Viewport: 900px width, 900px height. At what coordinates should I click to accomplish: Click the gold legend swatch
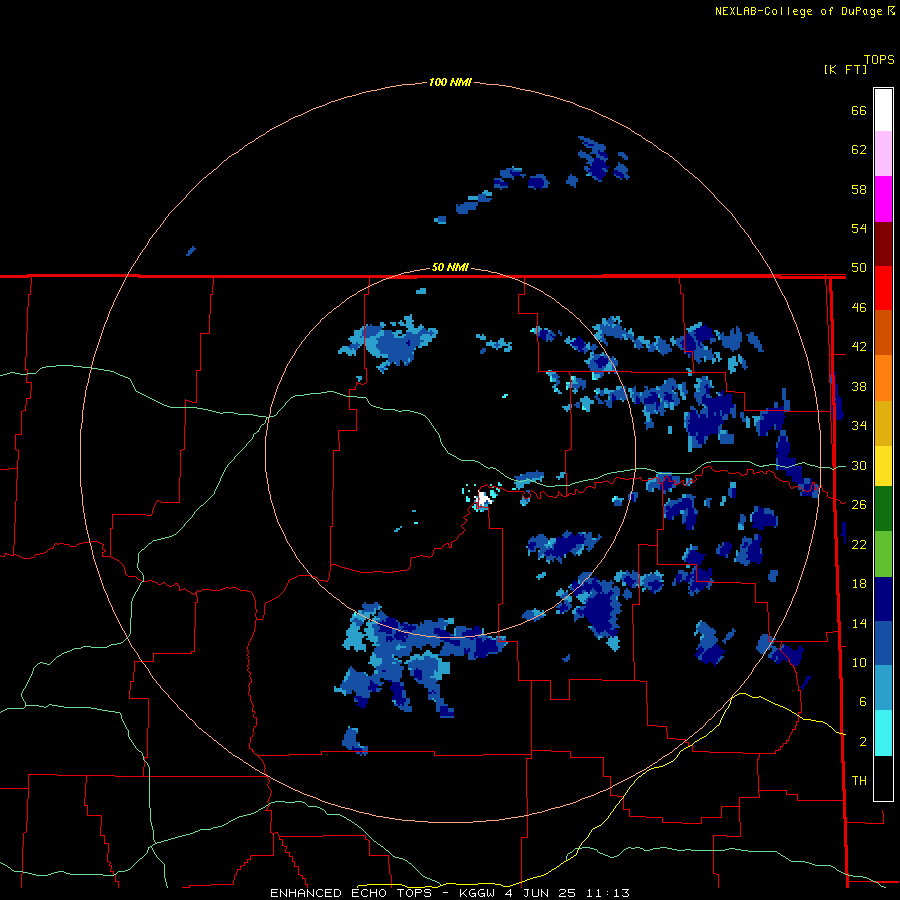click(883, 422)
